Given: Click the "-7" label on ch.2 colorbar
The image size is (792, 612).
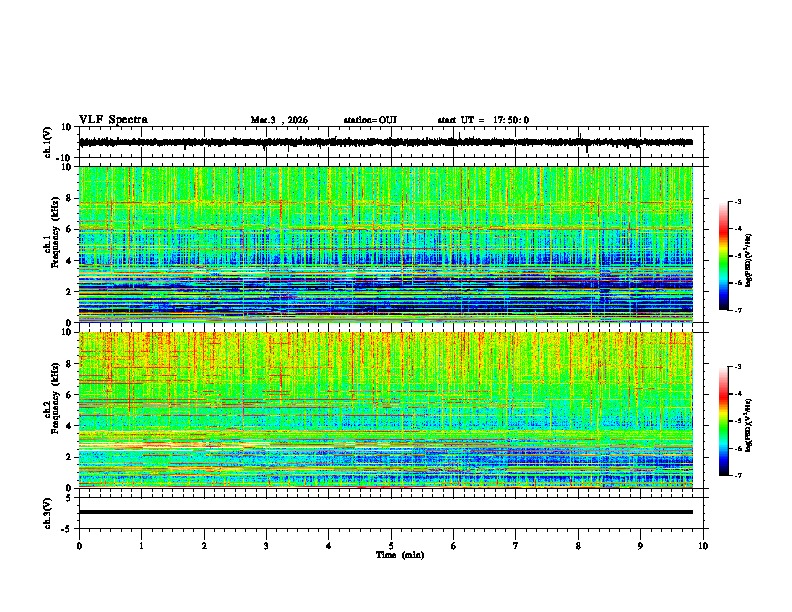Looking at the screenshot, I should coord(737,475).
